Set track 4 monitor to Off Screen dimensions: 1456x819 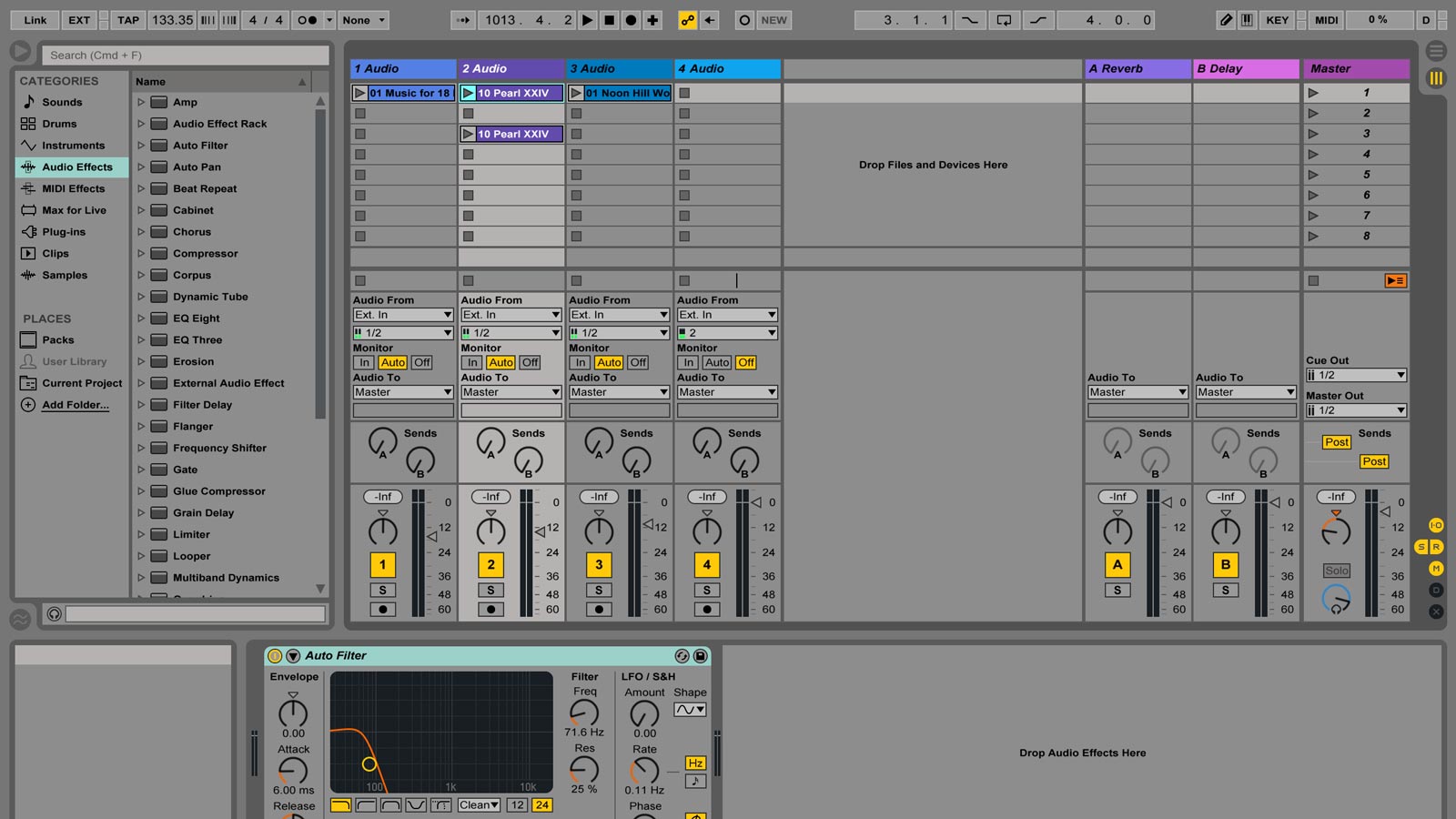tap(746, 362)
